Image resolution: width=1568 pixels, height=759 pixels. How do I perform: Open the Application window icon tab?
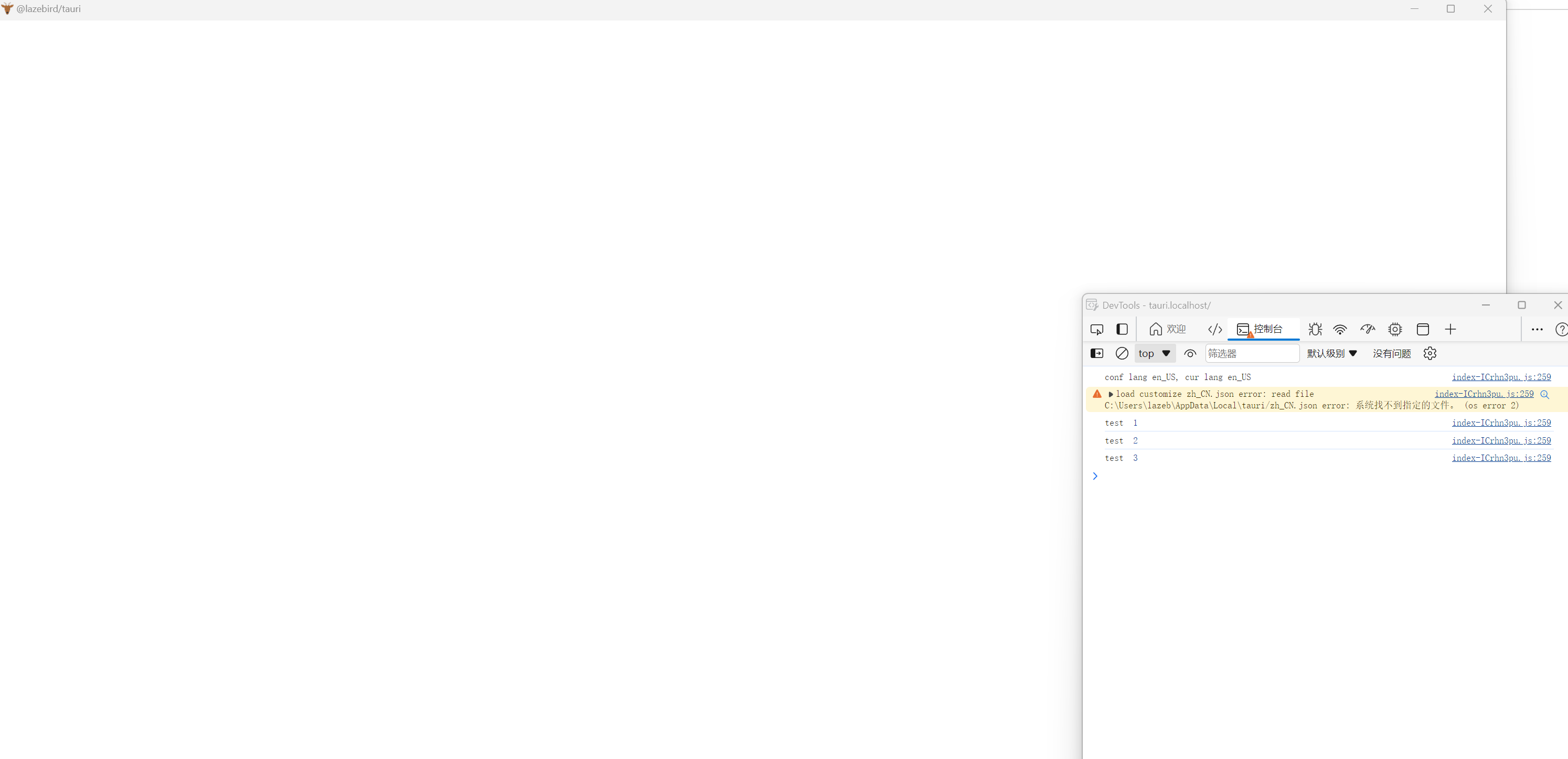tap(1423, 330)
